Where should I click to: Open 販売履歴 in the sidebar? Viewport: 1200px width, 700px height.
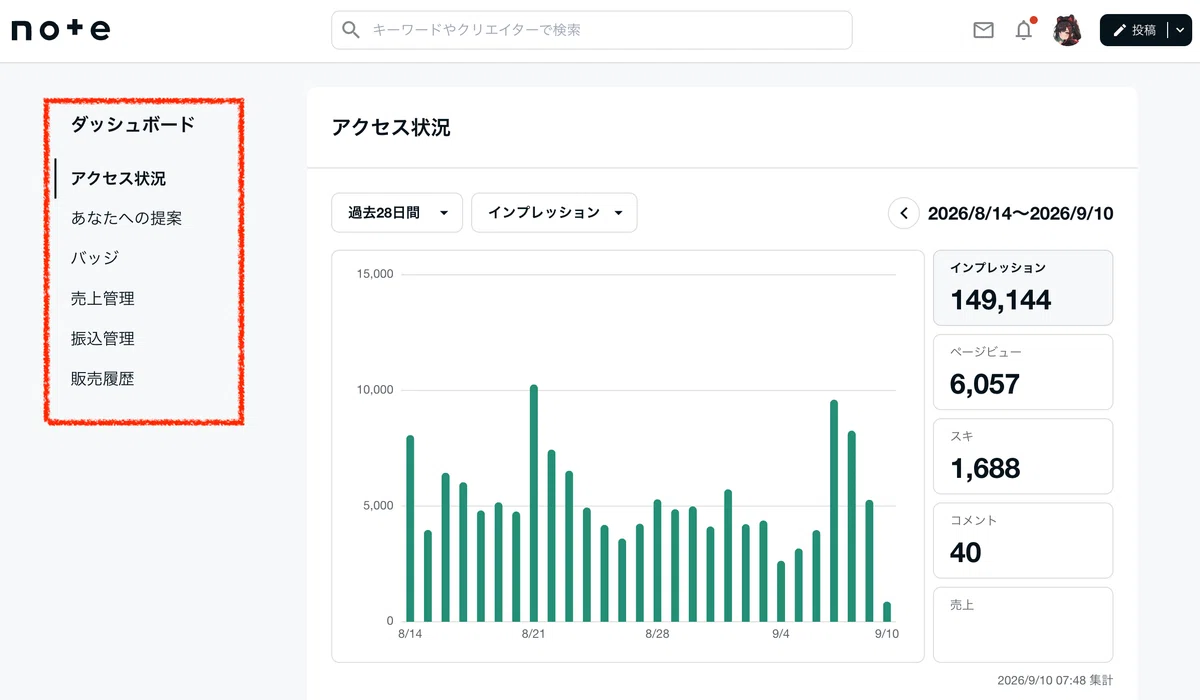pyautogui.click(x=102, y=379)
